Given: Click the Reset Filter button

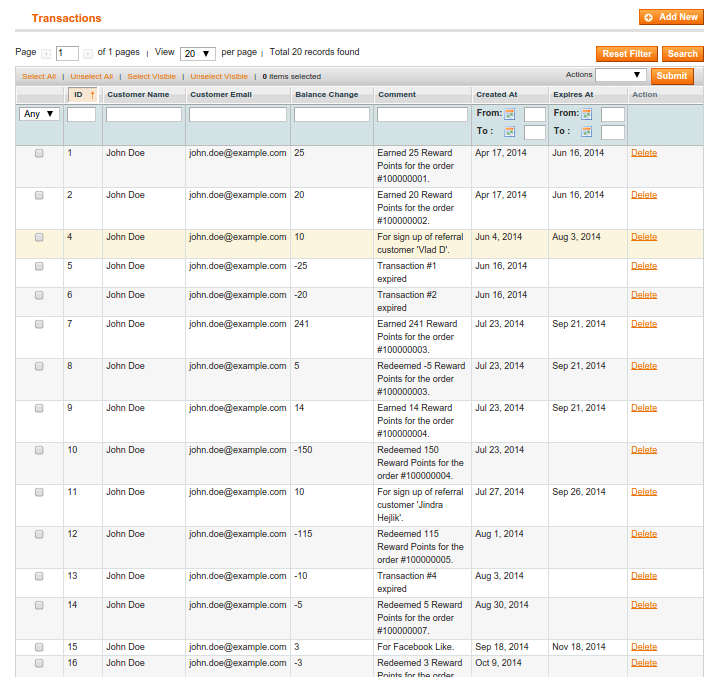Looking at the screenshot, I should point(627,54).
